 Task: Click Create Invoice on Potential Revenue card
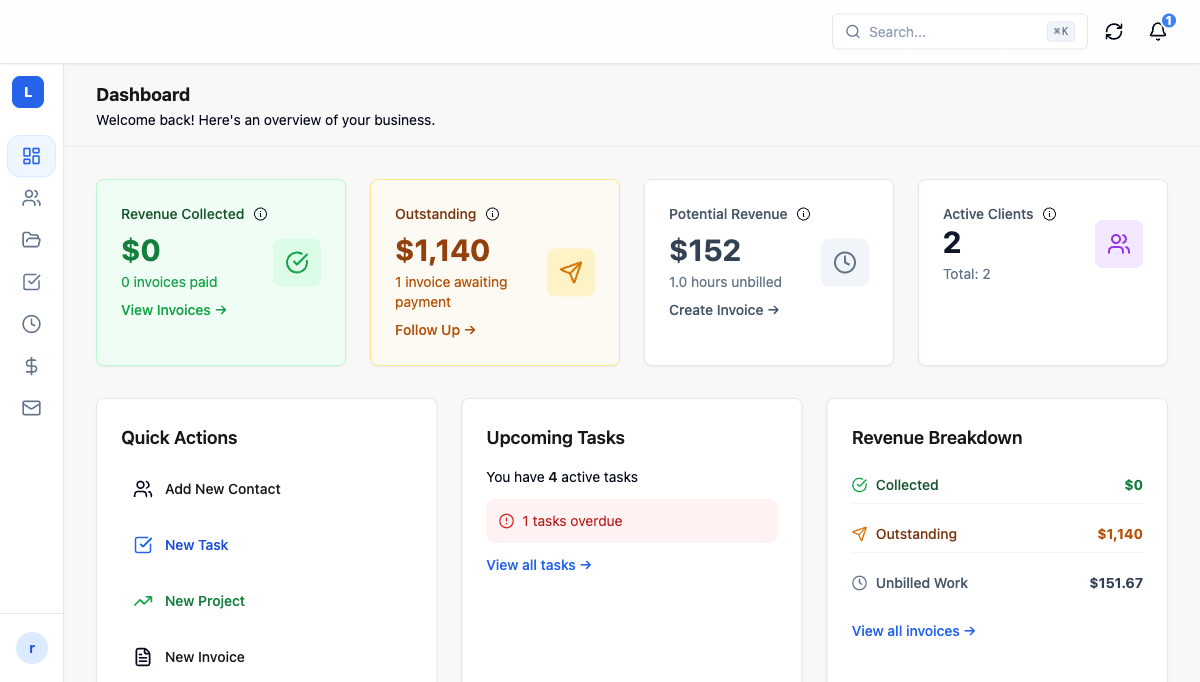724,310
